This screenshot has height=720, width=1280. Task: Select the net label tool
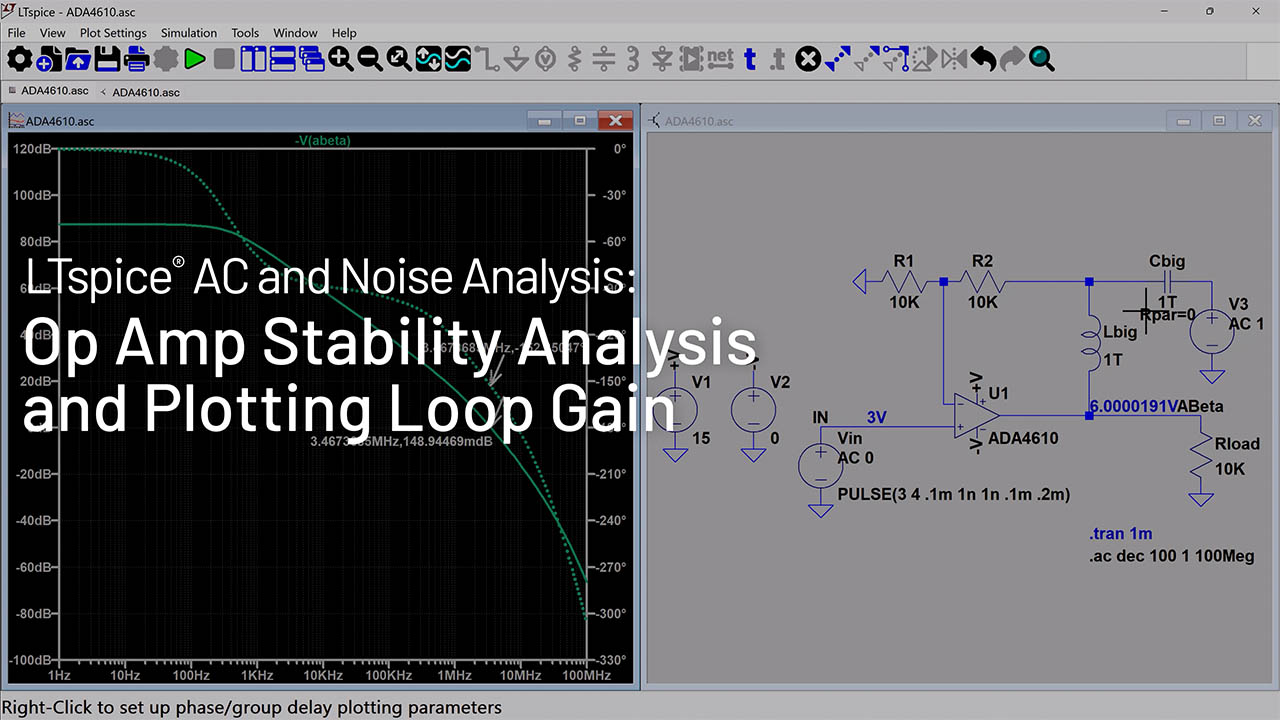720,59
